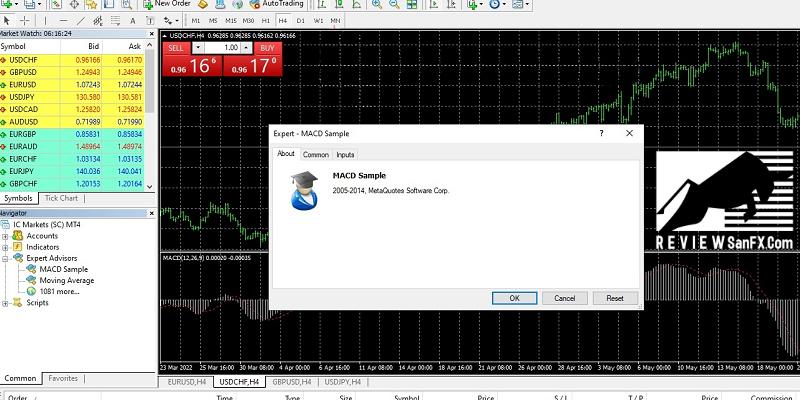The height and width of the screenshot is (400, 800).
Task: Decrease trade volume with down arrow
Action: pos(198,48)
